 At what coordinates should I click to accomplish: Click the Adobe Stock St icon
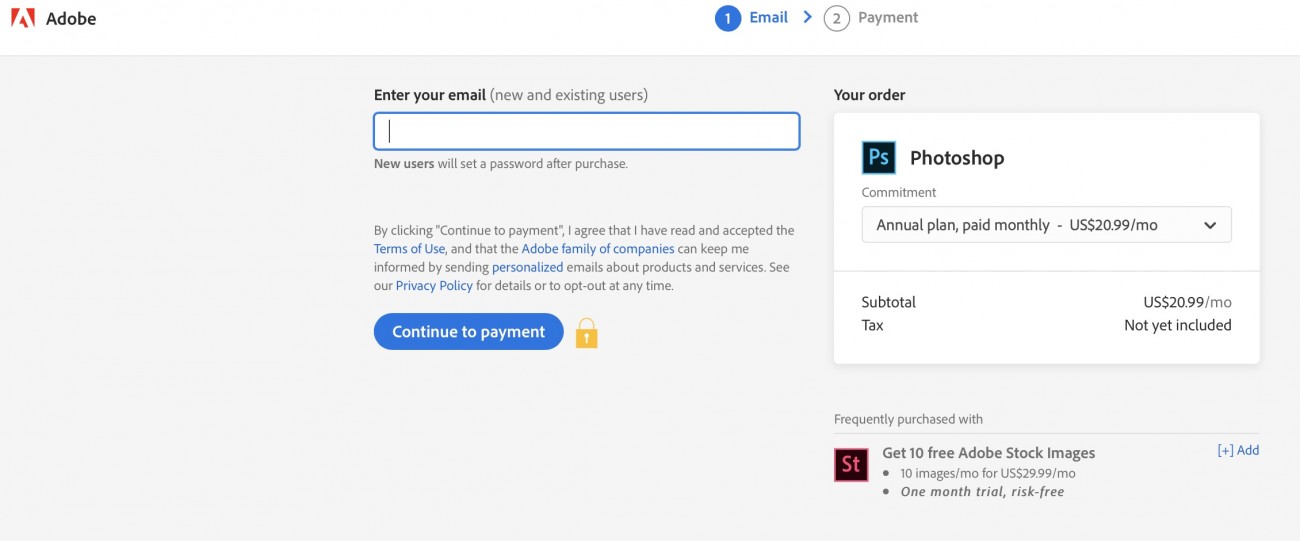pyautogui.click(x=851, y=465)
